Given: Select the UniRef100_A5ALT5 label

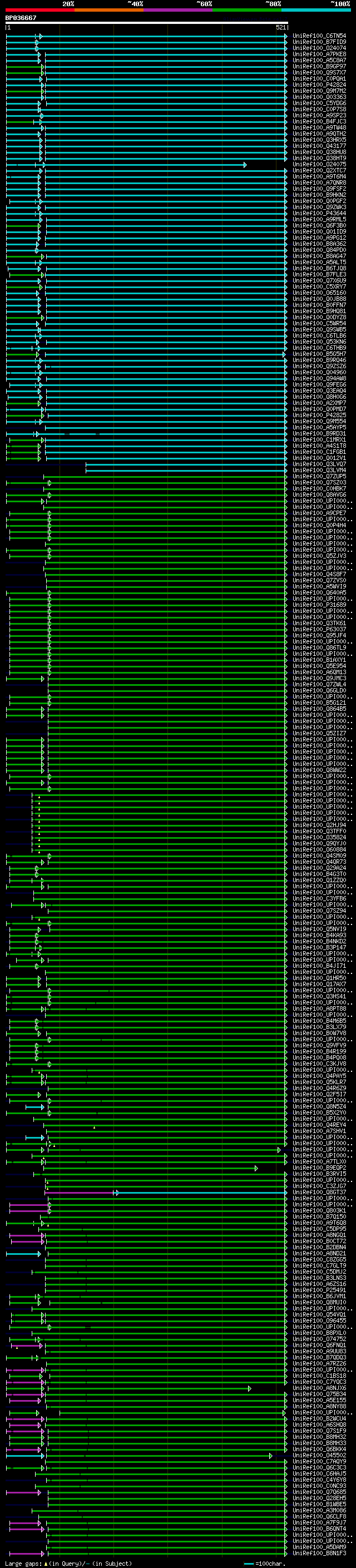Looking at the screenshot, I should pyautogui.click(x=319, y=263).
